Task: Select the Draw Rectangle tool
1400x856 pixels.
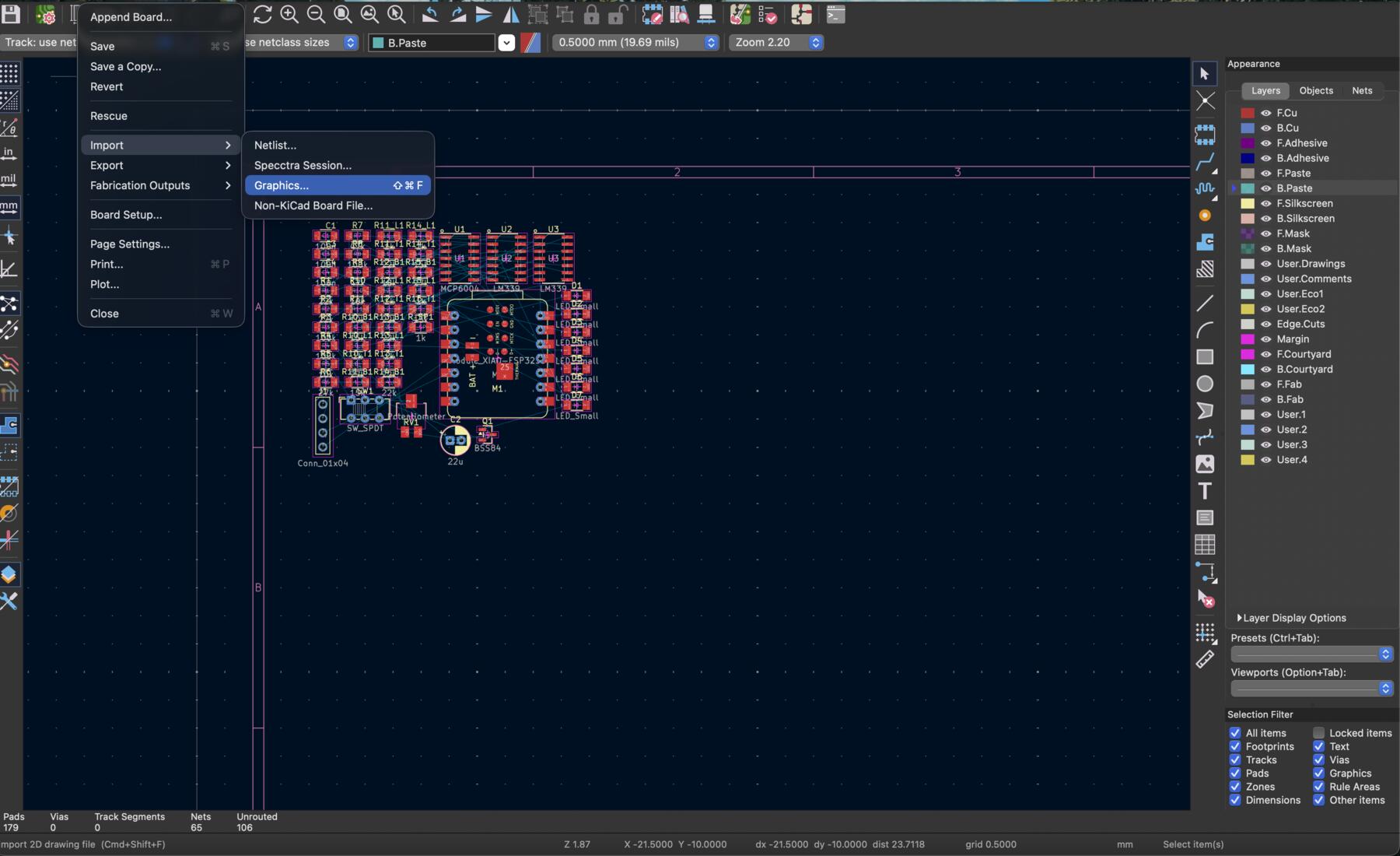Action: point(1206,356)
